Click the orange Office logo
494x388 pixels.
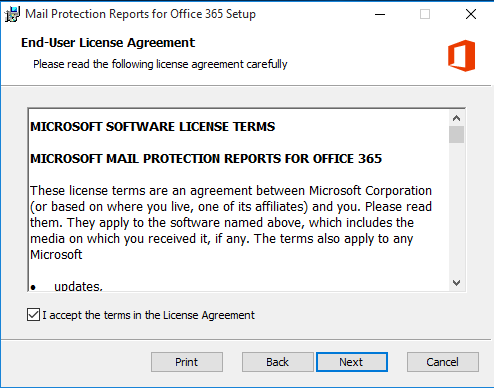461,56
